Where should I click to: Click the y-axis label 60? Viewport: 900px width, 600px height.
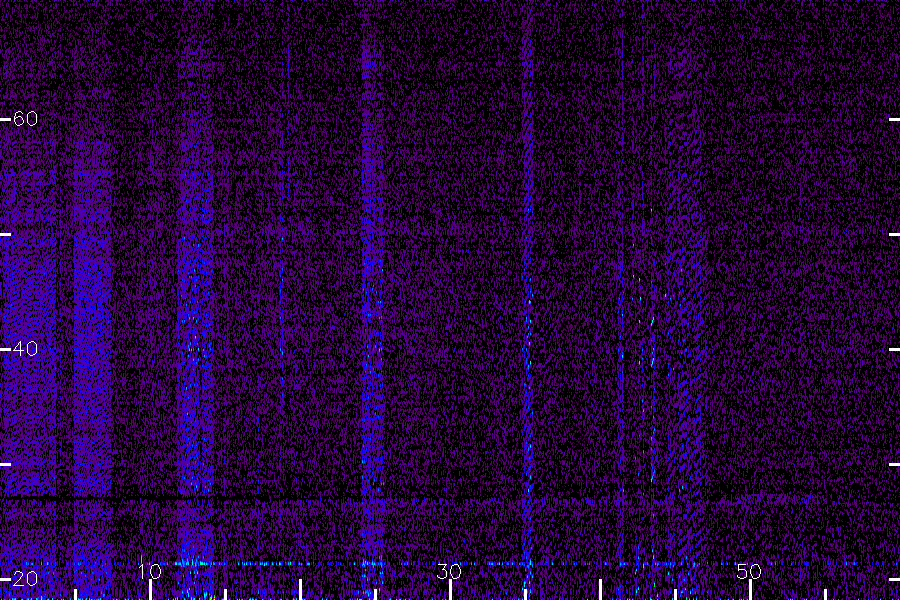[x=25, y=119]
